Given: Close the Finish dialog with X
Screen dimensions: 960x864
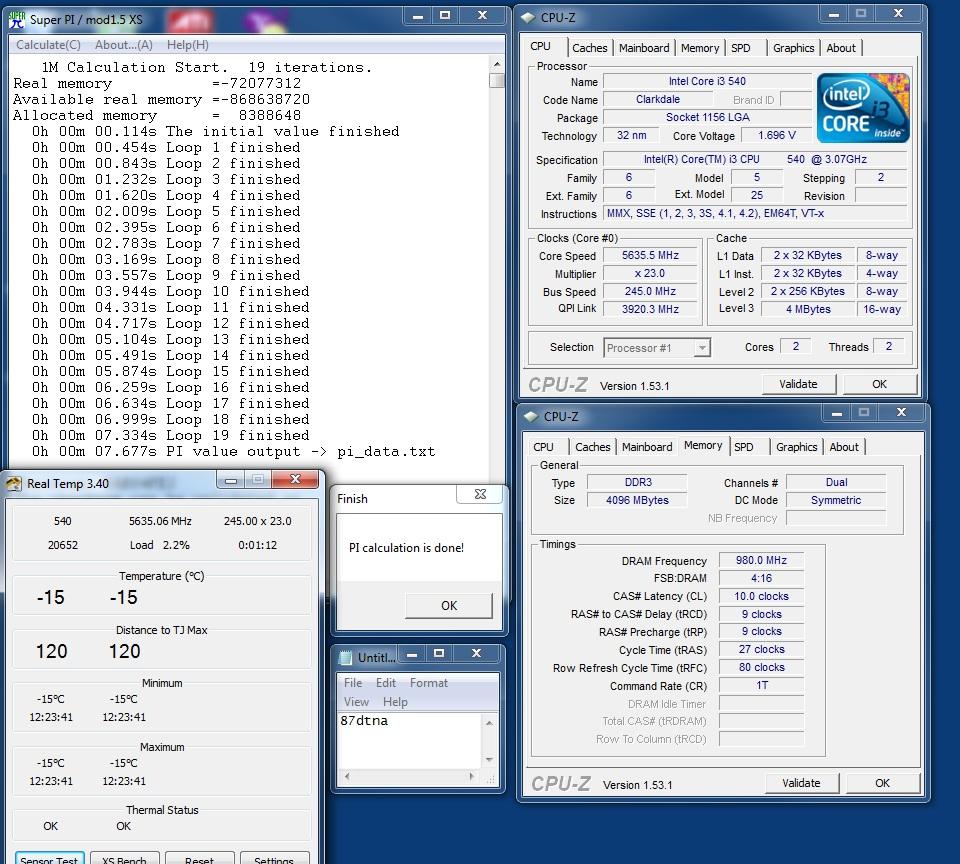Looking at the screenshot, I should pyautogui.click(x=481, y=494).
